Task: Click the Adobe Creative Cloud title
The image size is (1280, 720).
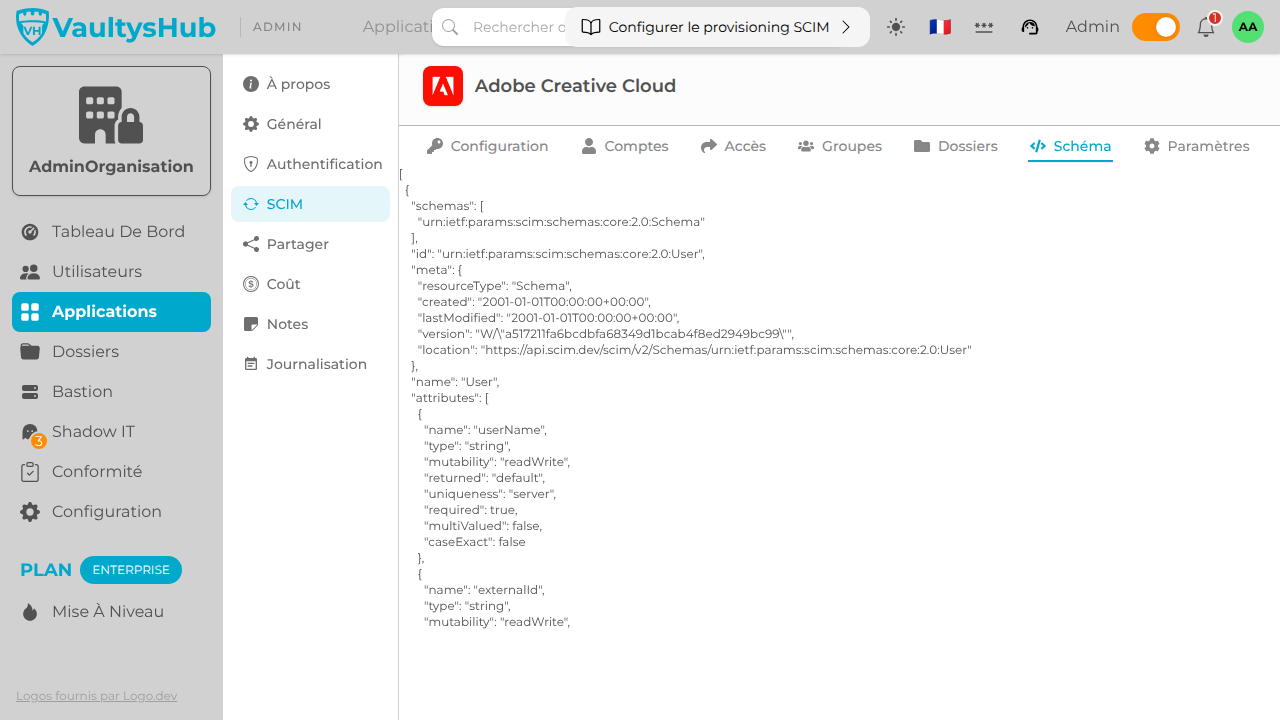Action: click(x=575, y=86)
